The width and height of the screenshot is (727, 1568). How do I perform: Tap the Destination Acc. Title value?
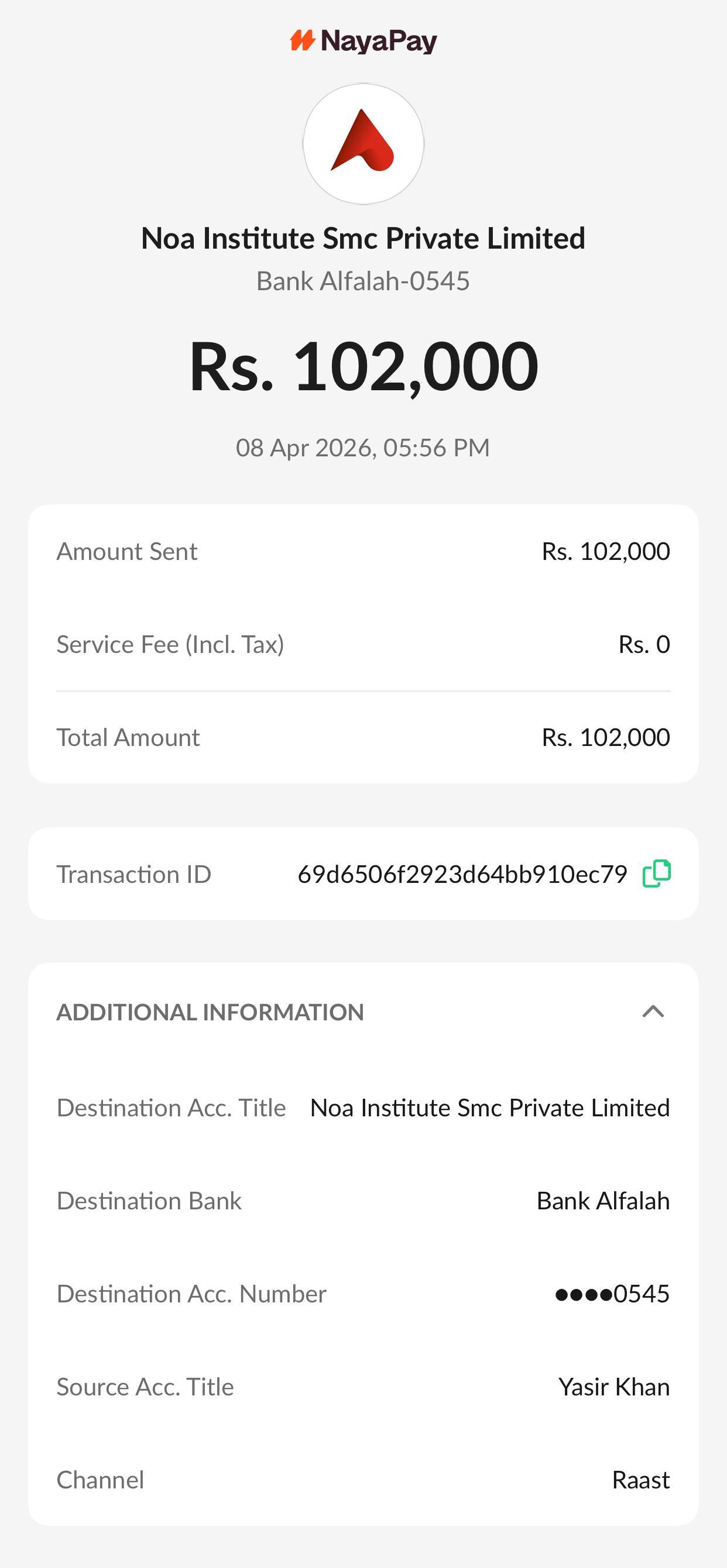click(489, 1108)
